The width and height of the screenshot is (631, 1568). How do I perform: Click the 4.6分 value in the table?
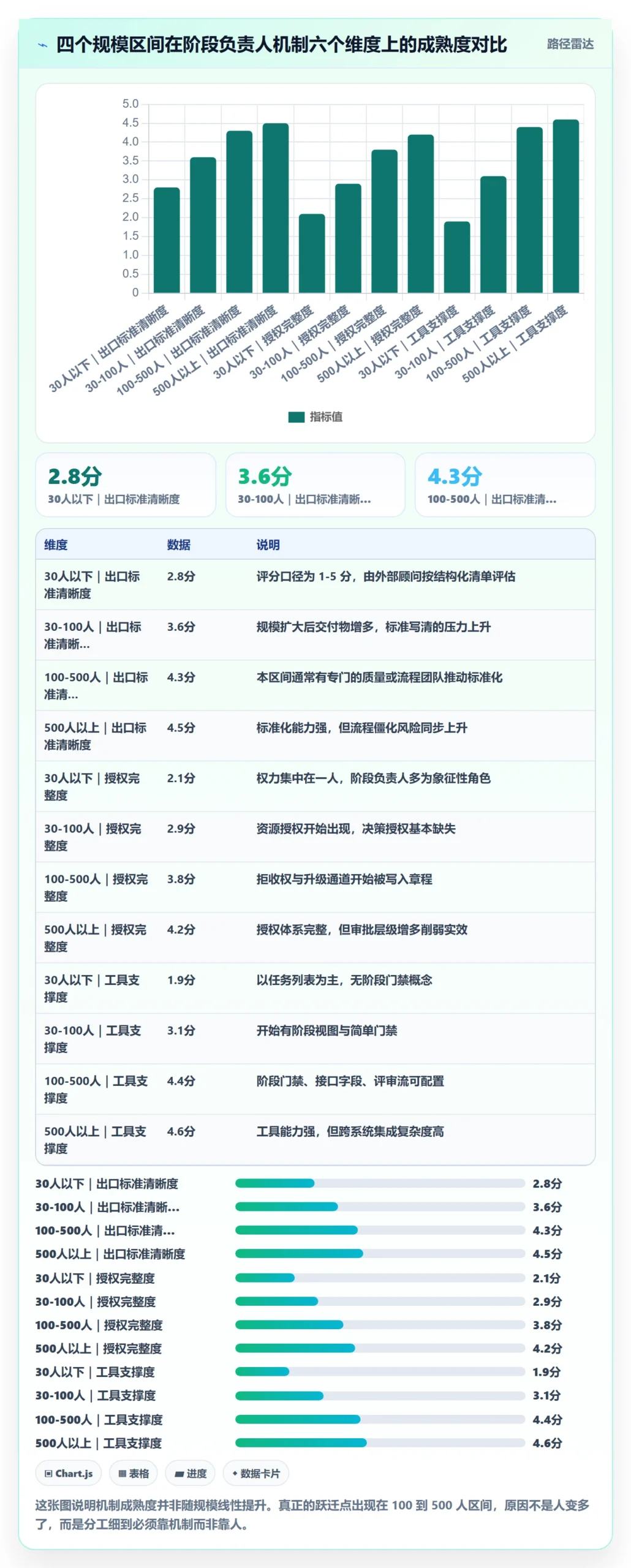[181, 1131]
